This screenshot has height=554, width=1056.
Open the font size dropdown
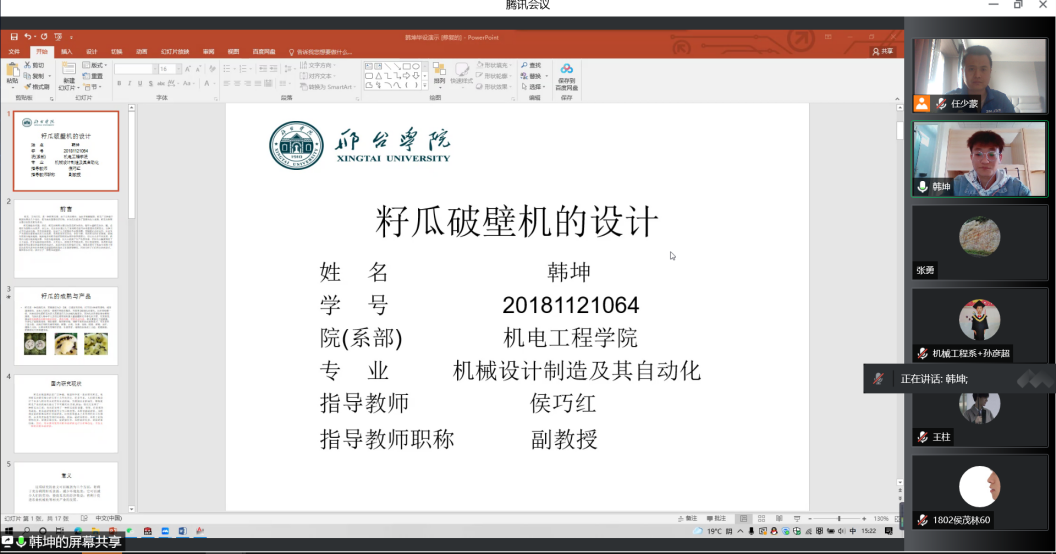(179, 69)
